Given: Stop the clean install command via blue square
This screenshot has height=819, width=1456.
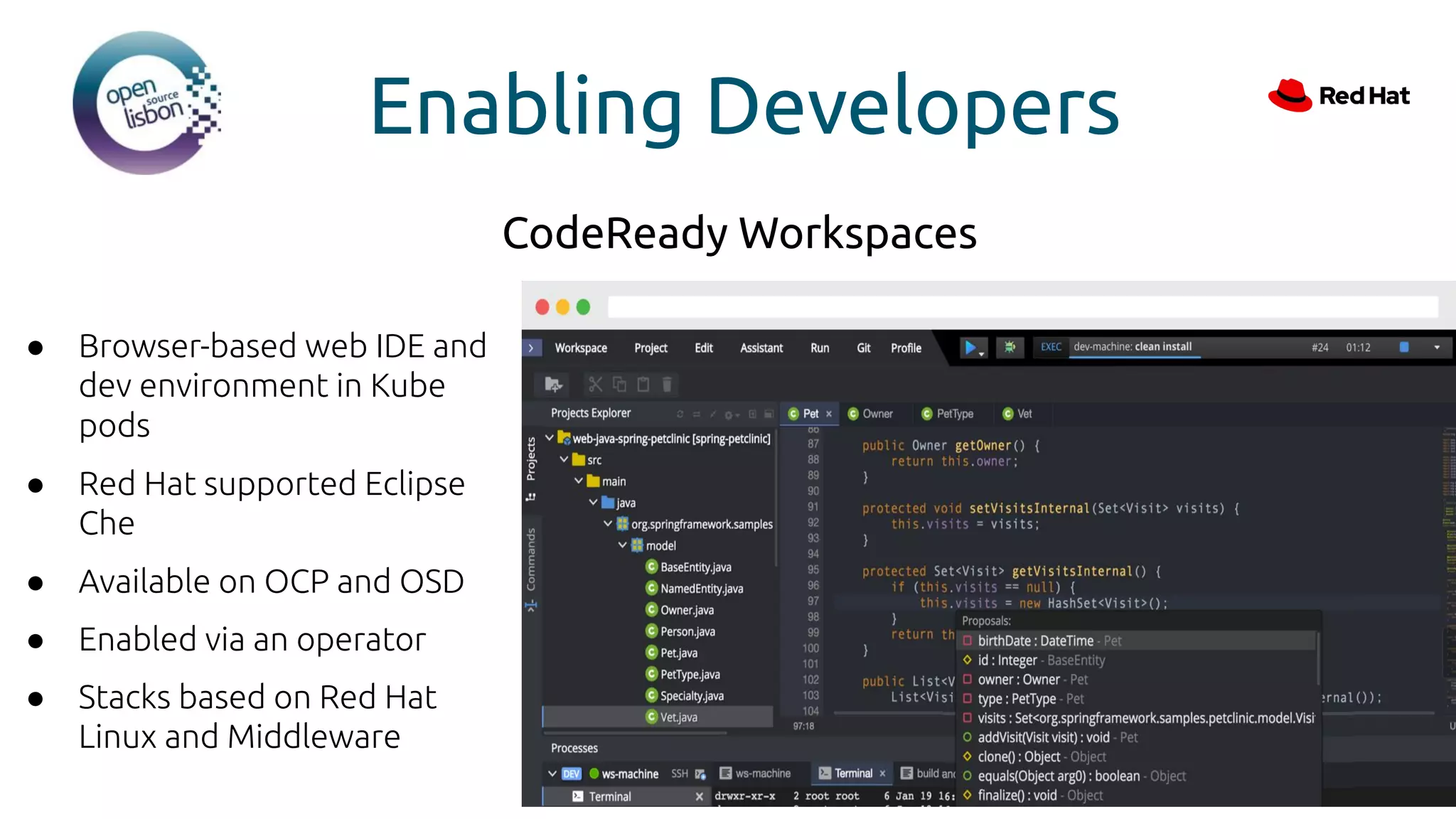Looking at the screenshot, I should (1404, 347).
